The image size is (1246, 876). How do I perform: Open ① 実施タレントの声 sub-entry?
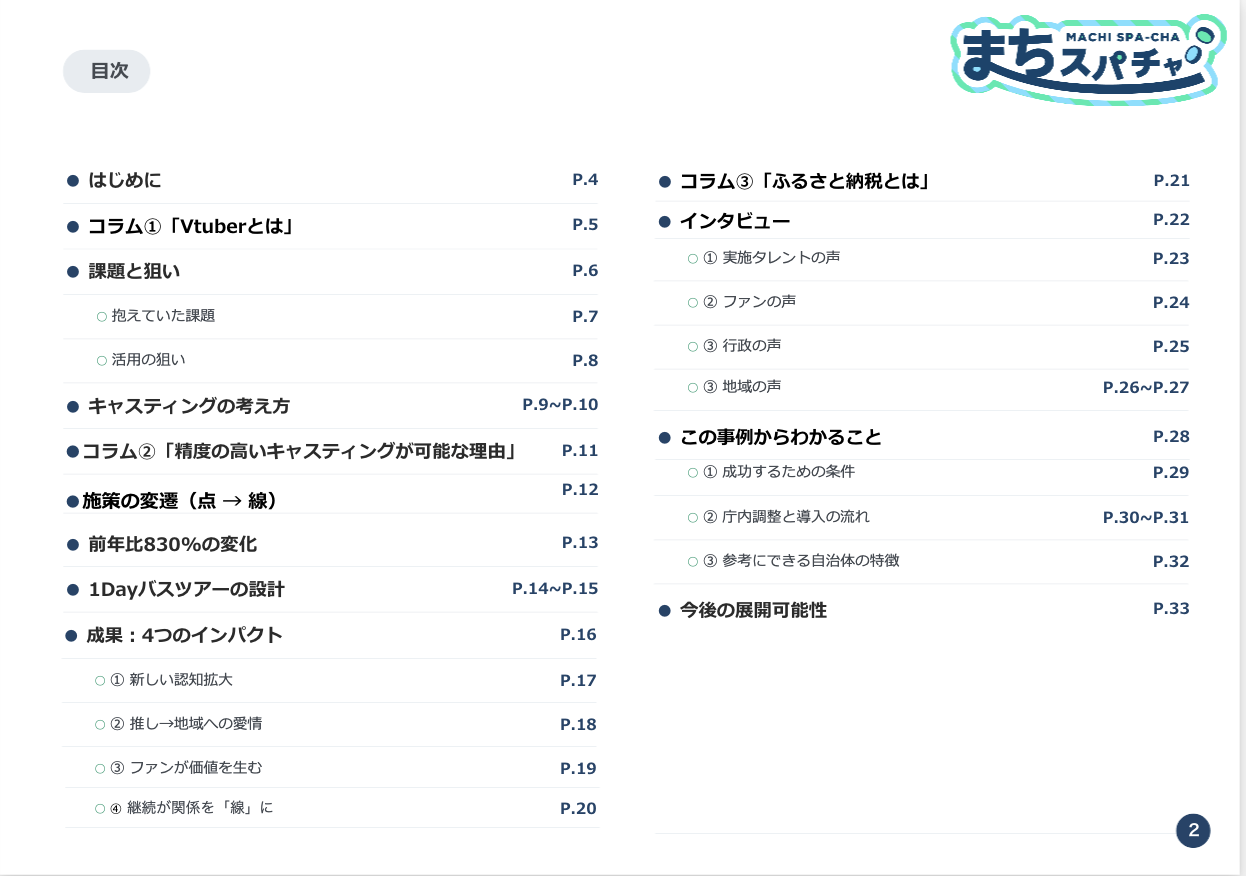(771, 258)
